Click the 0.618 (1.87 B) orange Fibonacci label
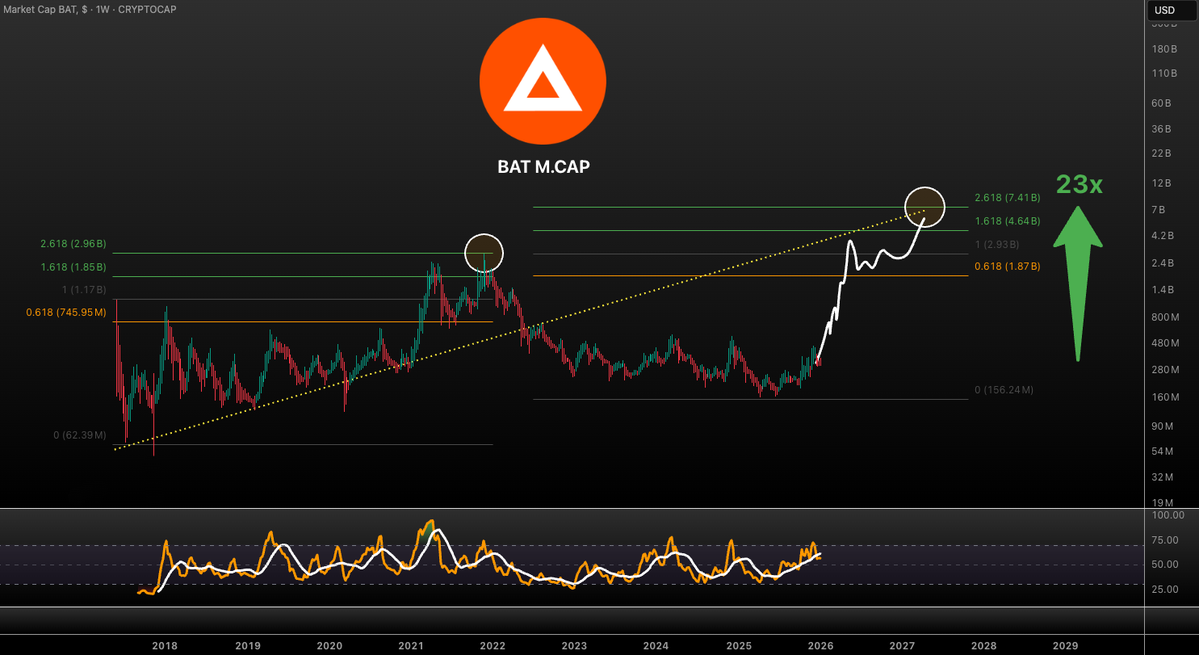The width and height of the screenshot is (1199, 655). (x=1006, y=266)
